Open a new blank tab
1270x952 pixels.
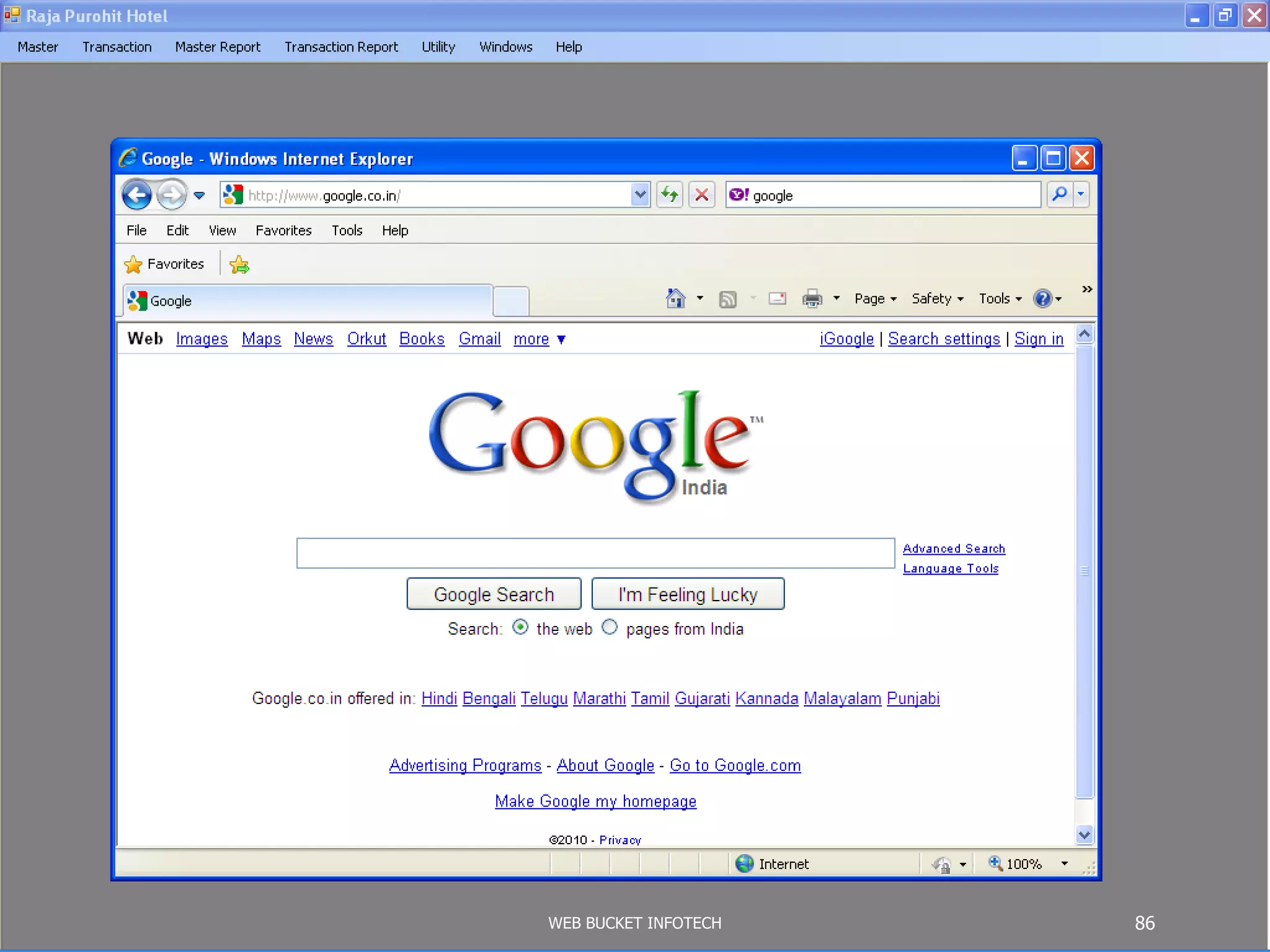click(x=511, y=302)
